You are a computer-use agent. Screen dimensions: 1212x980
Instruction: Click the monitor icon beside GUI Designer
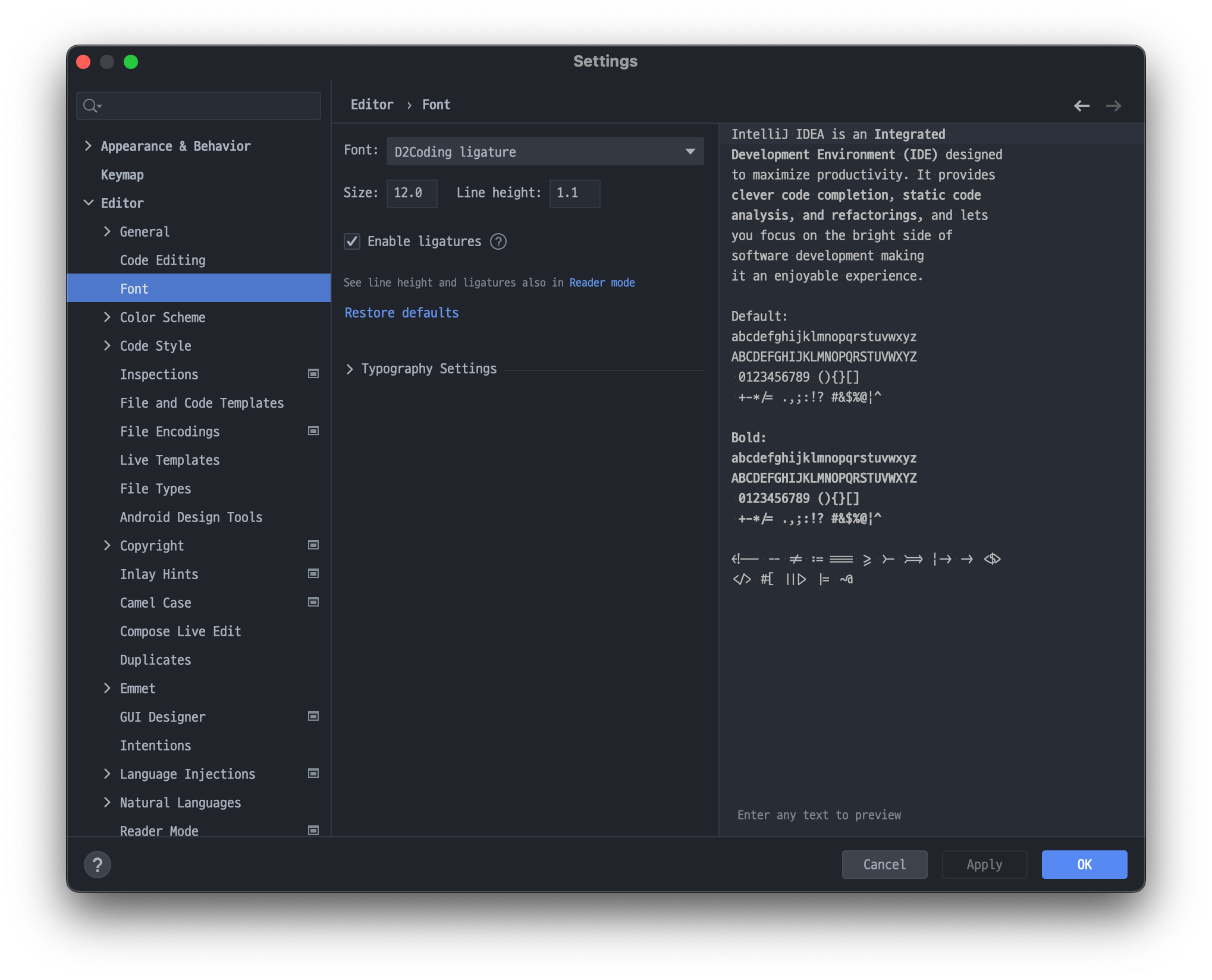click(x=313, y=716)
